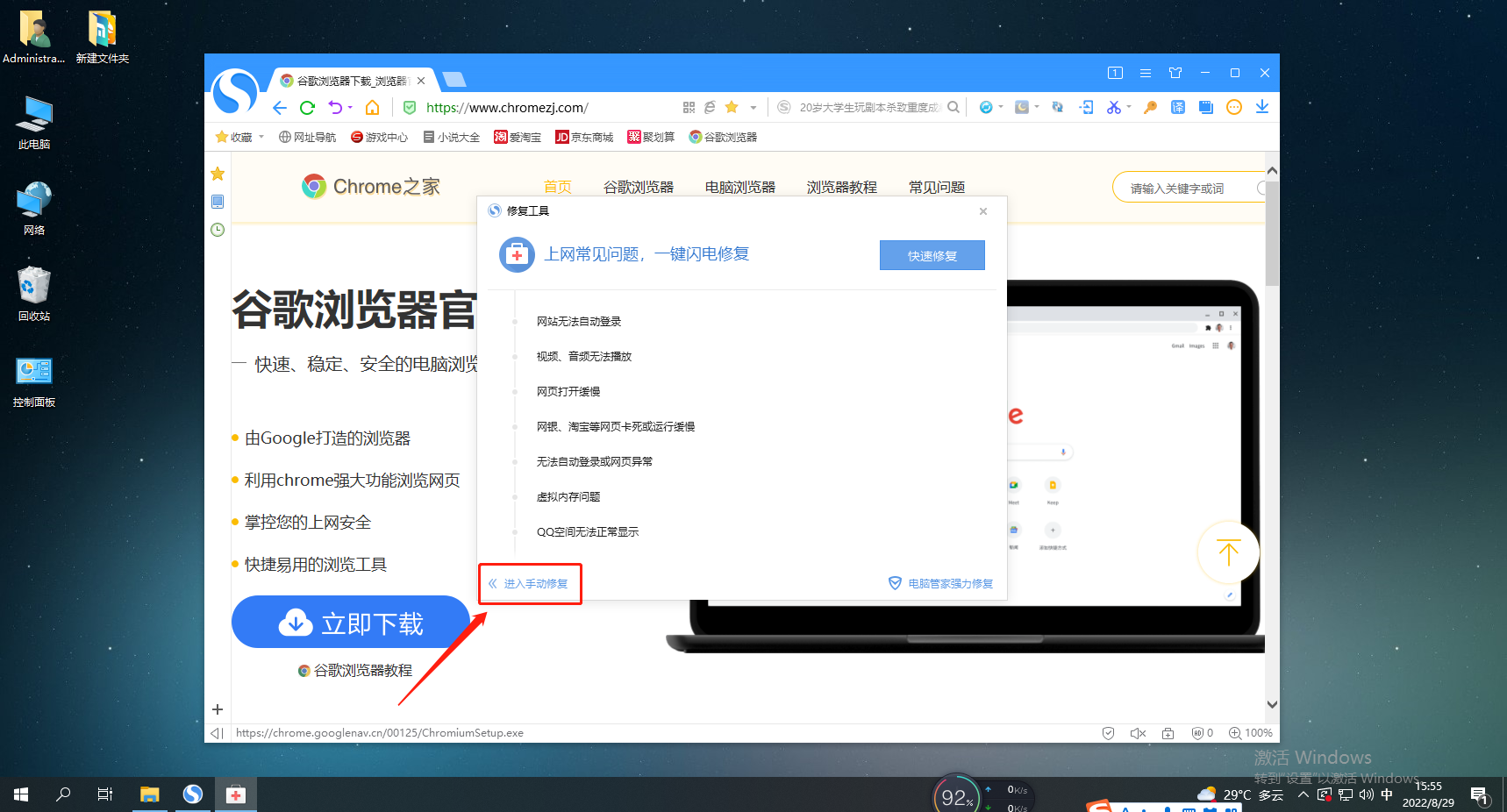
Task: Select the 网页打开缓慢 issue row
Action: pyautogui.click(x=568, y=392)
